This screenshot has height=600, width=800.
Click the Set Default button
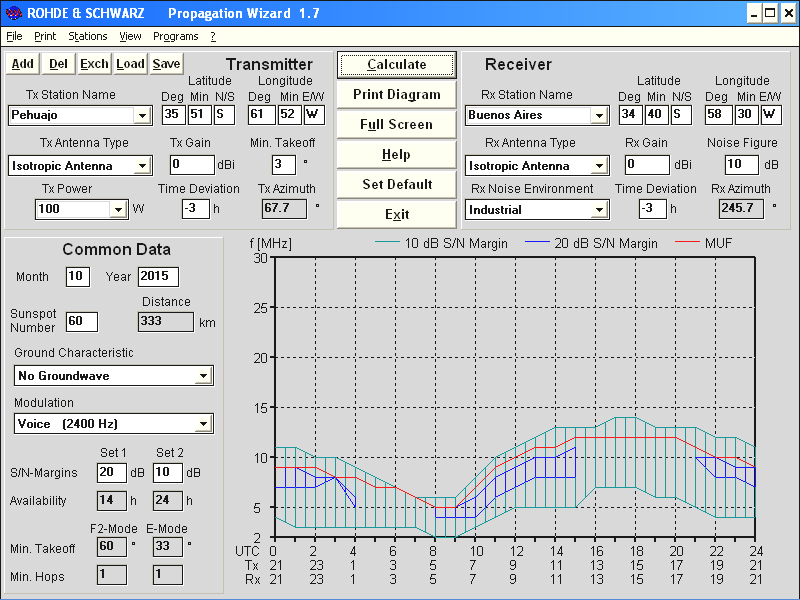point(396,184)
